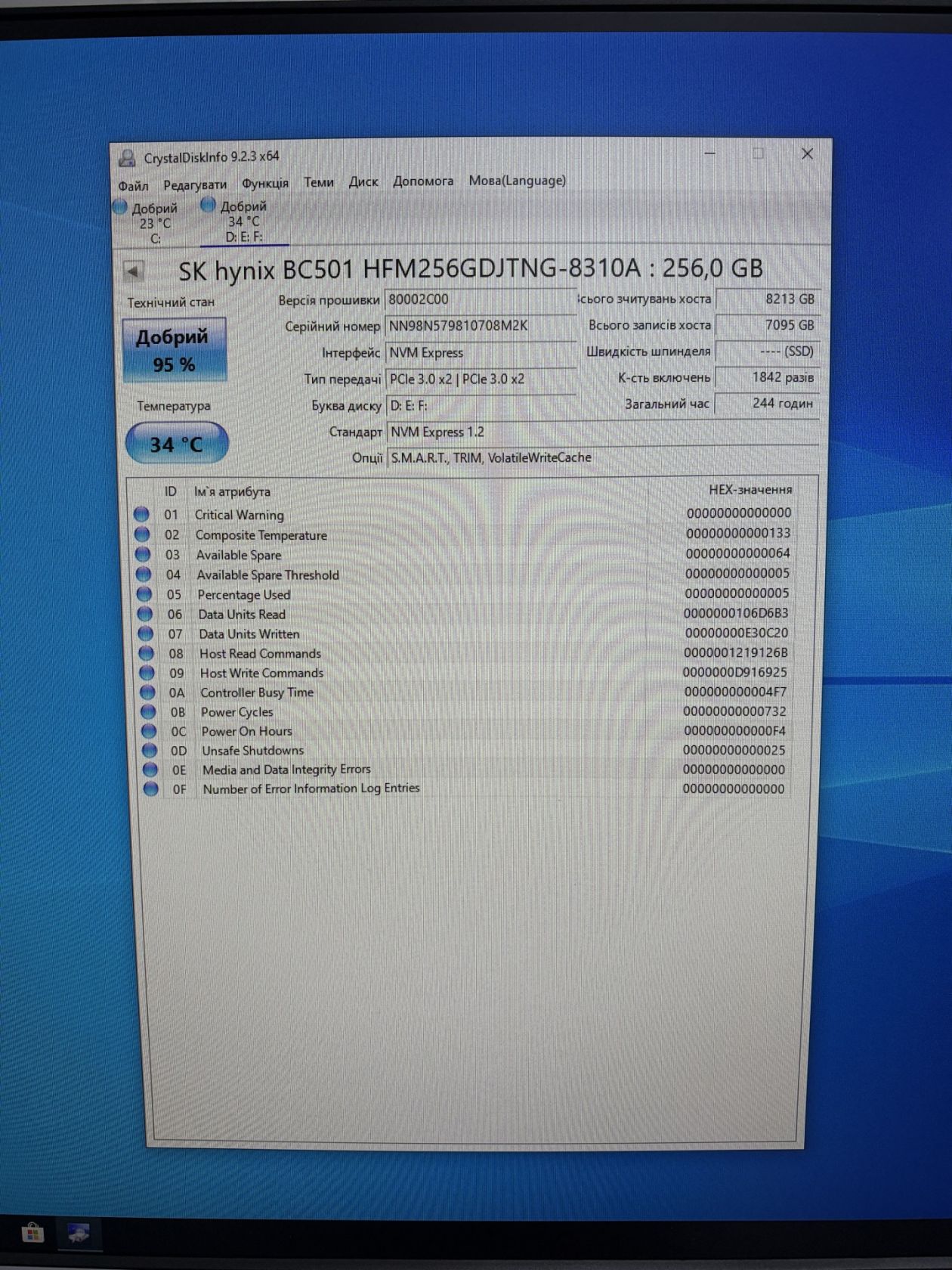
Task: Close the CrystalDiskInfo window
Action: tap(807, 153)
